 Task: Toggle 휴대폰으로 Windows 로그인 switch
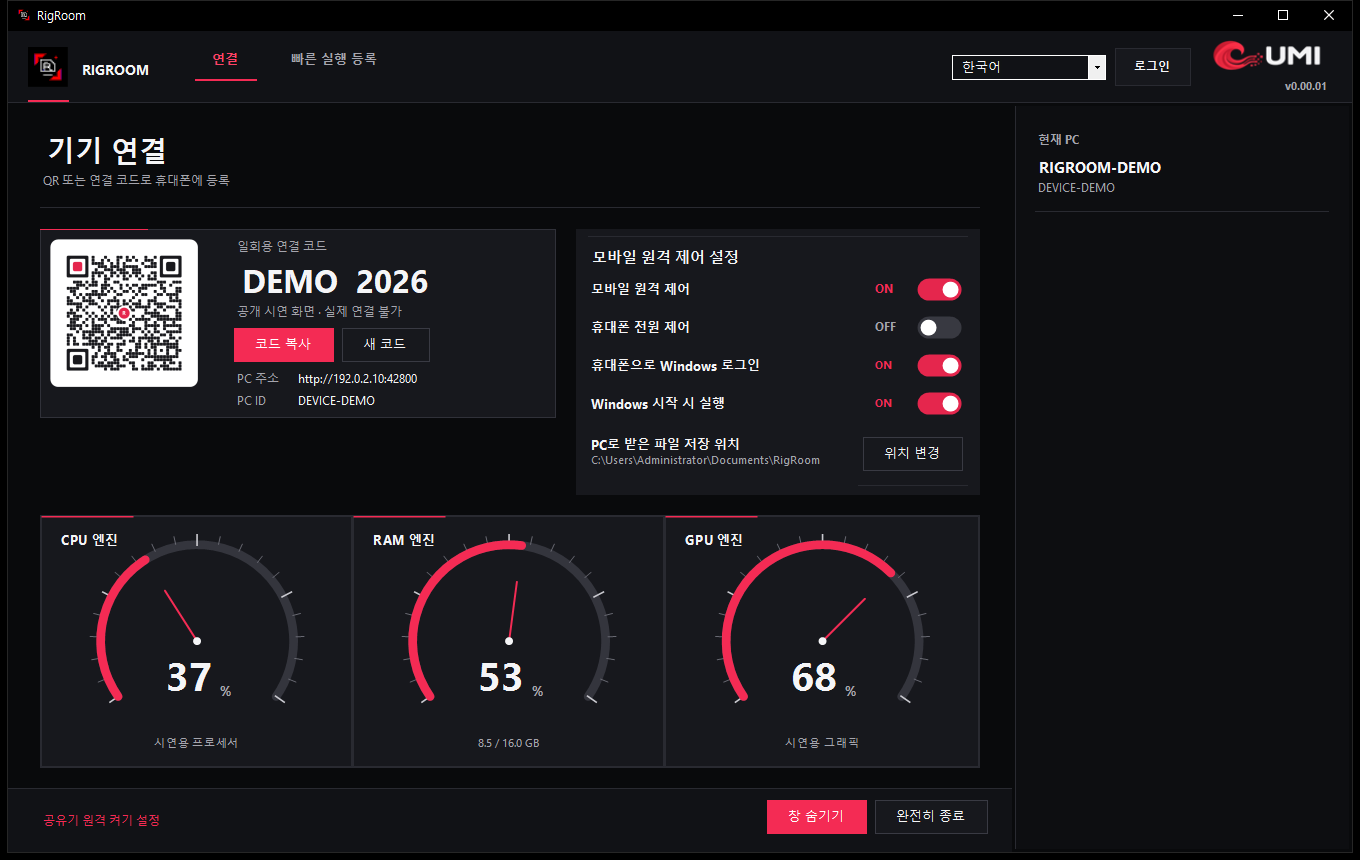(x=939, y=365)
